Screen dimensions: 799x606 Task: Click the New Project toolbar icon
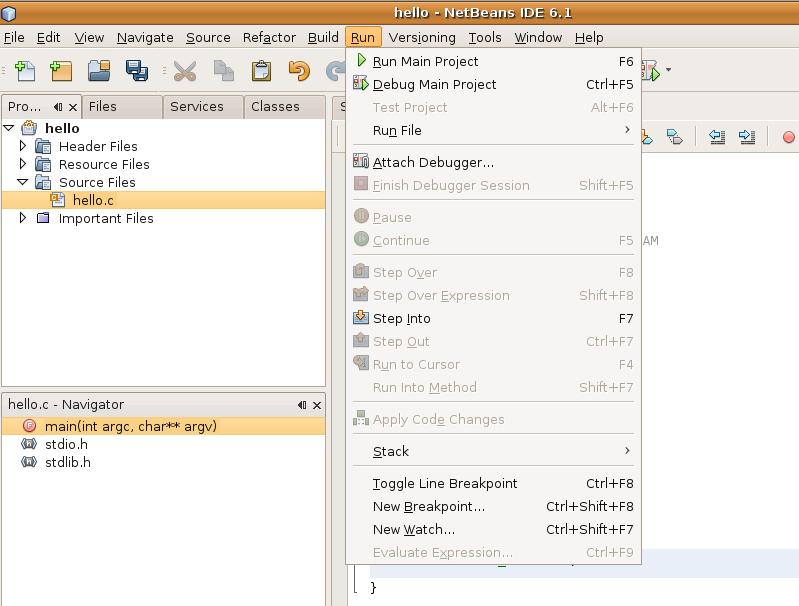point(61,70)
